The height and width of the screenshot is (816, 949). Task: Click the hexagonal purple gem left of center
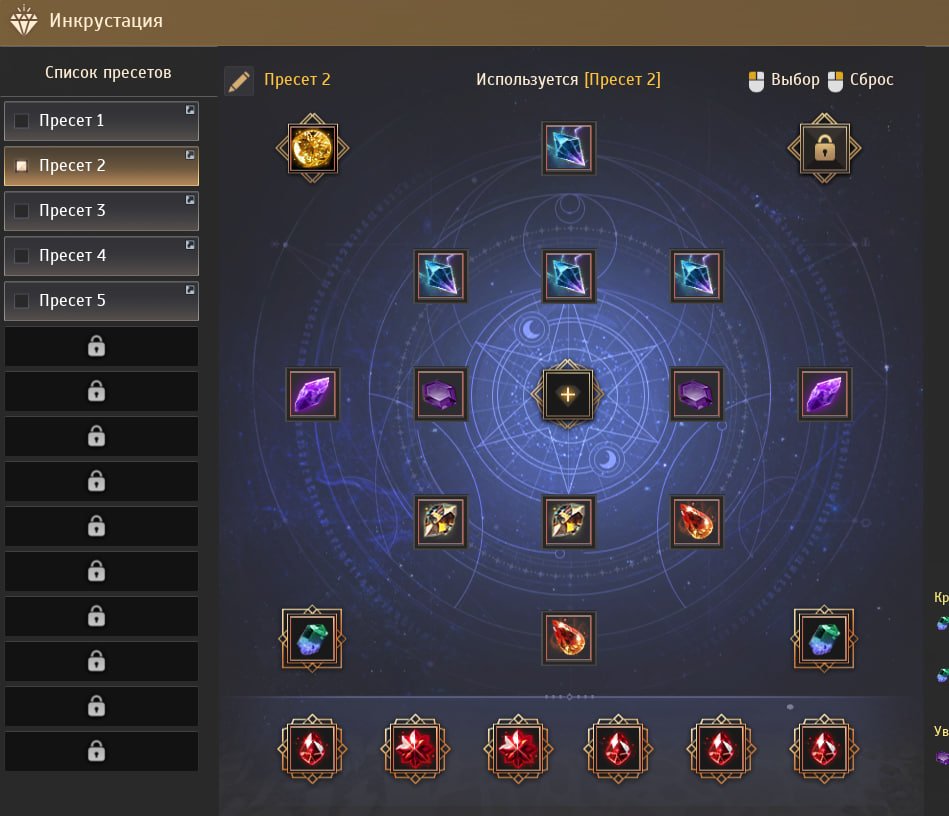click(441, 394)
